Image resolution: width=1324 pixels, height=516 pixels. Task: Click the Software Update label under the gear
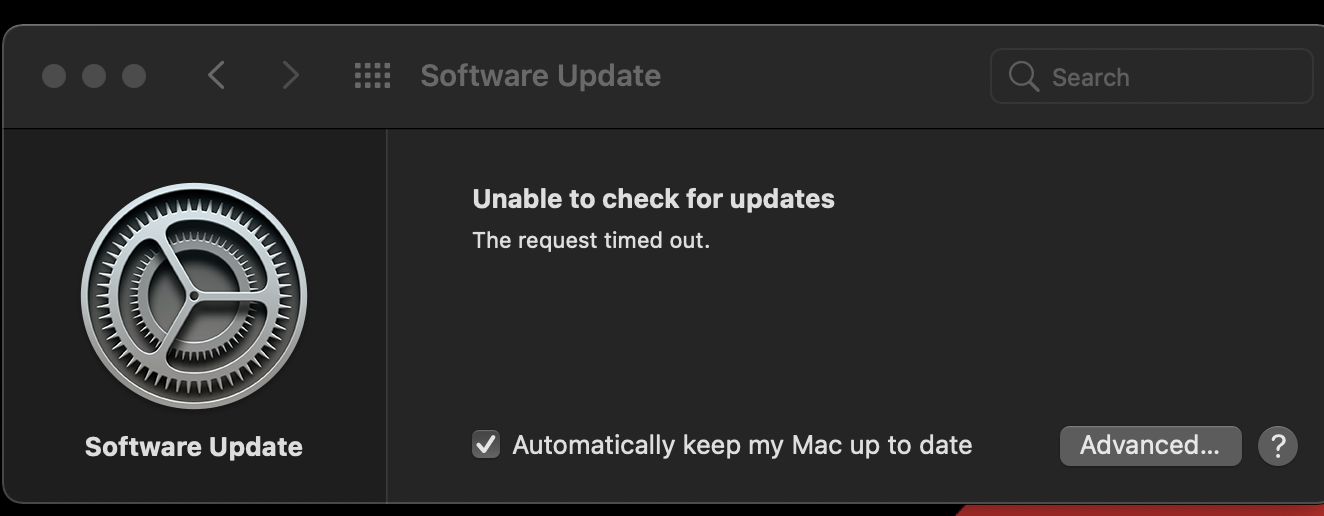pyautogui.click(x=194, y=447)
